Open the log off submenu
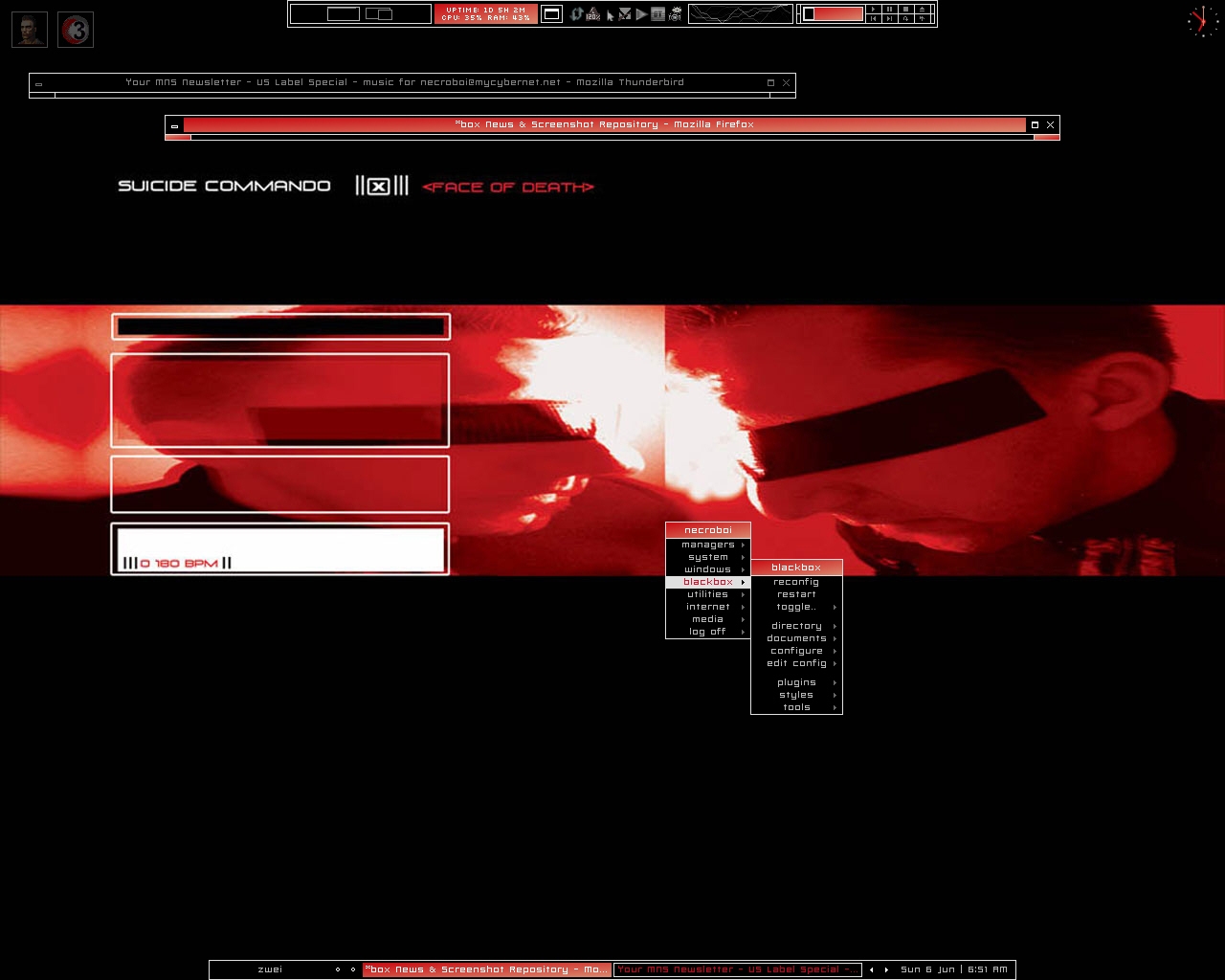1225x980 pixels. point(708,632)
